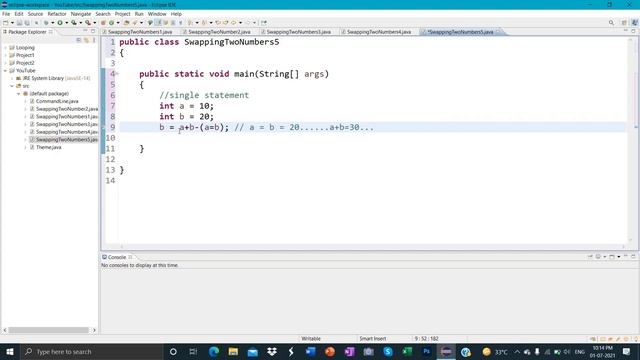Click the New Java Package icon
The height and width of the screenshot is (360, 640).
(103, 22)
